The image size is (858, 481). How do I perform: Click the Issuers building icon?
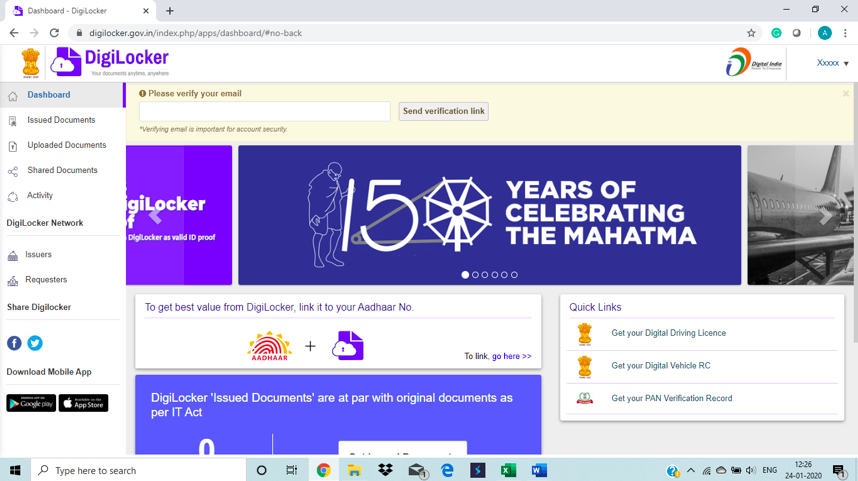tap(13, 256)
